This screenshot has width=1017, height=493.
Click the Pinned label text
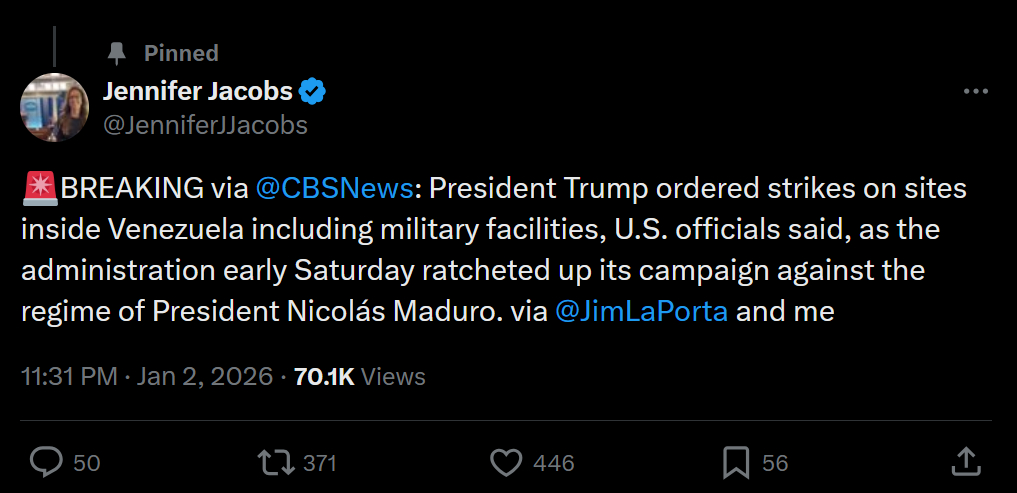pyautogui.click(x=181, y=52)
